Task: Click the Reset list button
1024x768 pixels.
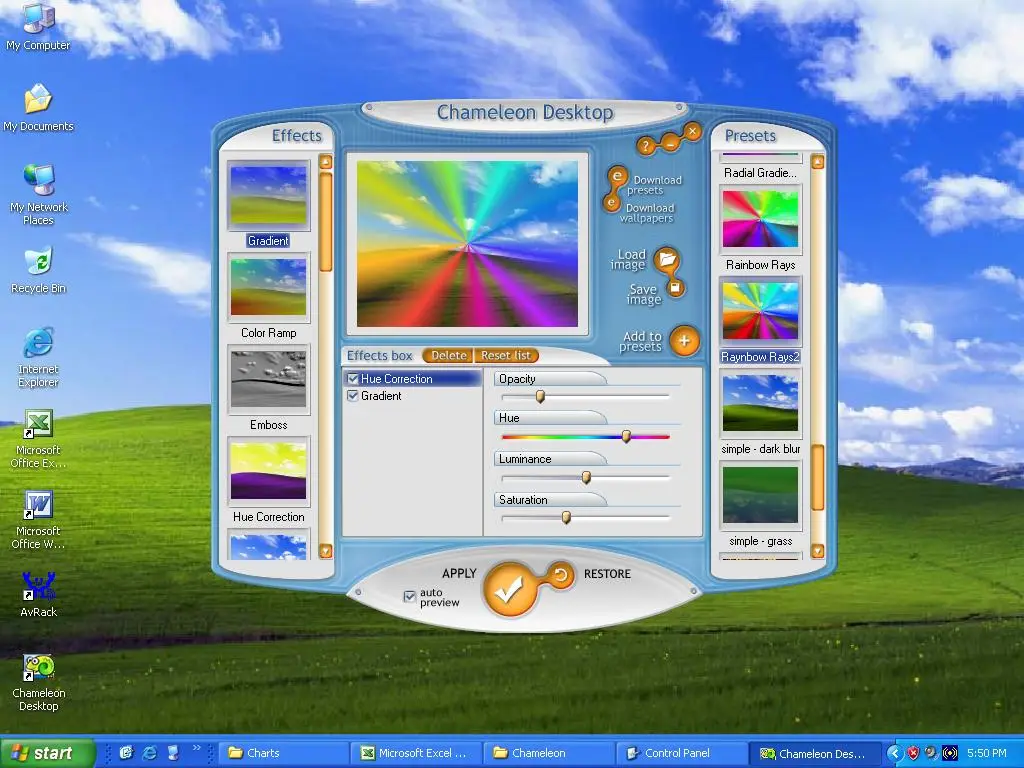Action: coord(506,355)
